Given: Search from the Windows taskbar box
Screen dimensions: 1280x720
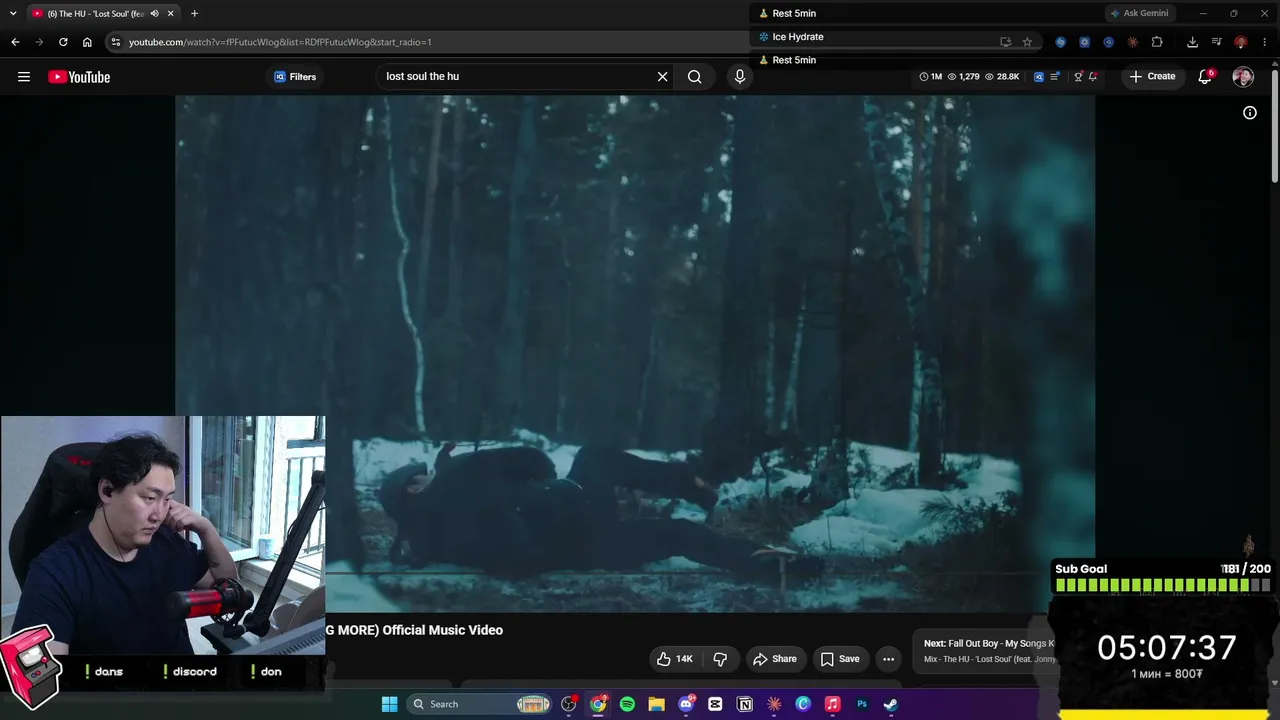Looking at the screenshot, I should (x=480, y=704).
